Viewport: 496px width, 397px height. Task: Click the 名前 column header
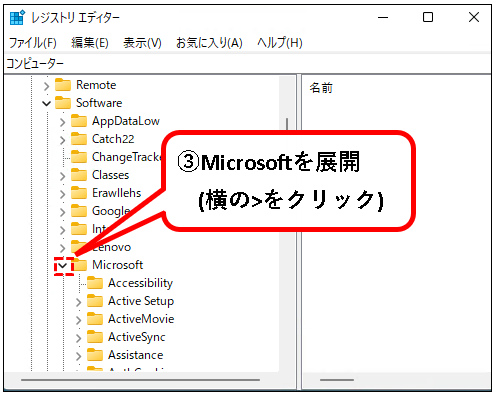point(321,88)
